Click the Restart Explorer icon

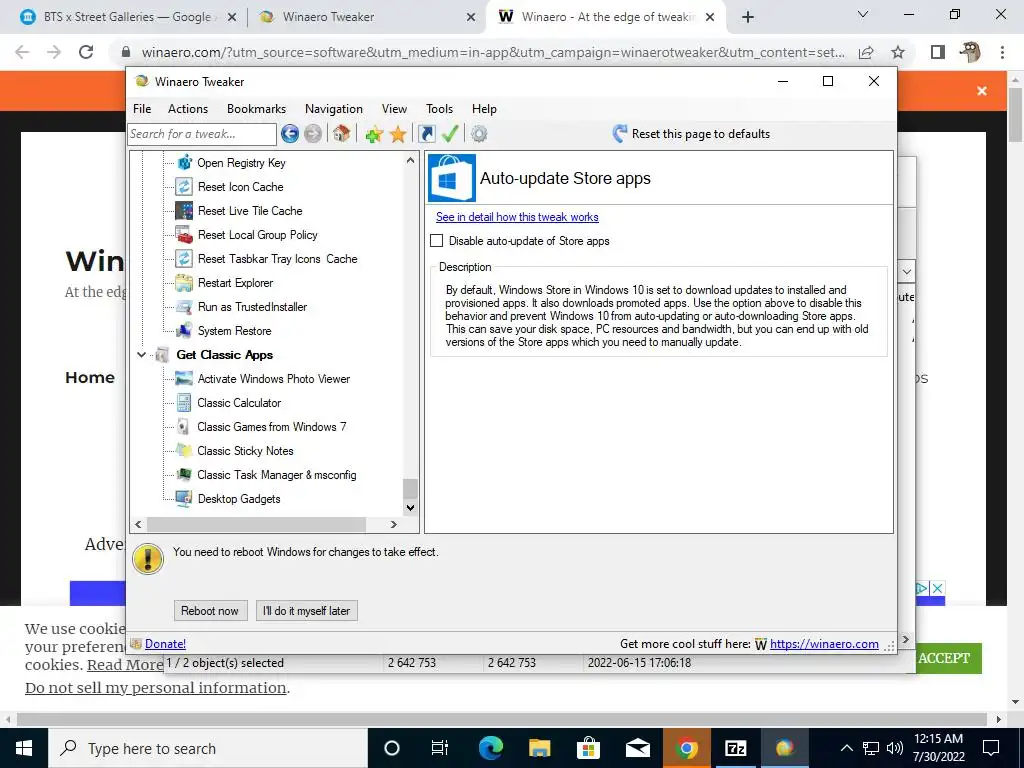click(x=184, y=283)
